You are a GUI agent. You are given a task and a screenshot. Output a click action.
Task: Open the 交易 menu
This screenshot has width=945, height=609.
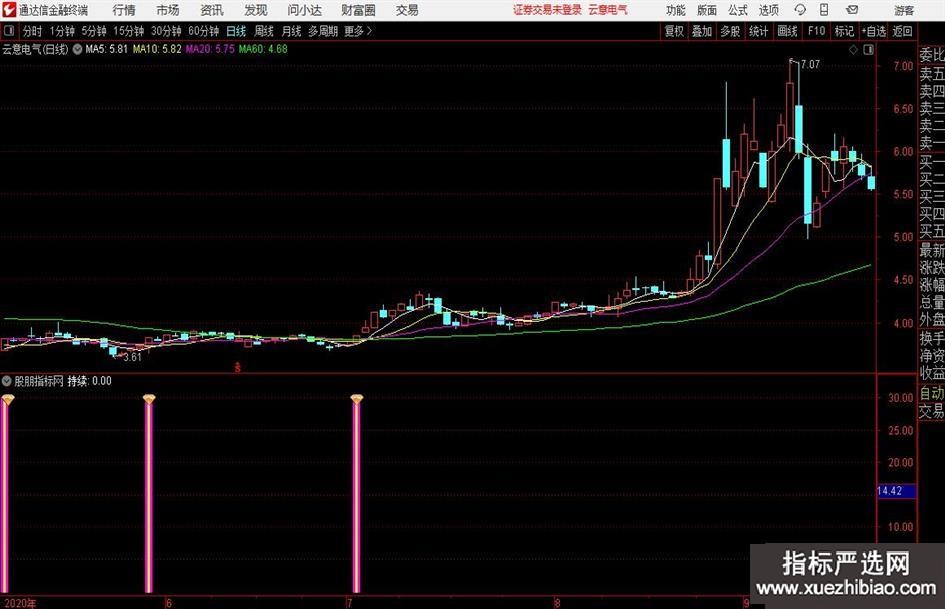(407, 10)
